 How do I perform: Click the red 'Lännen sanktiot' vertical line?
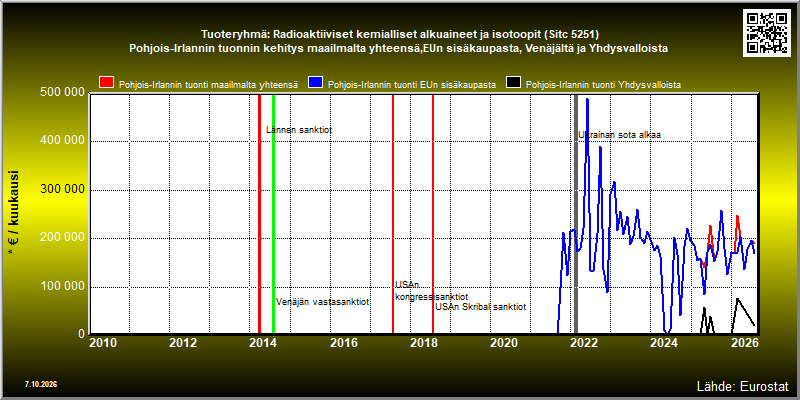point(259,214)
